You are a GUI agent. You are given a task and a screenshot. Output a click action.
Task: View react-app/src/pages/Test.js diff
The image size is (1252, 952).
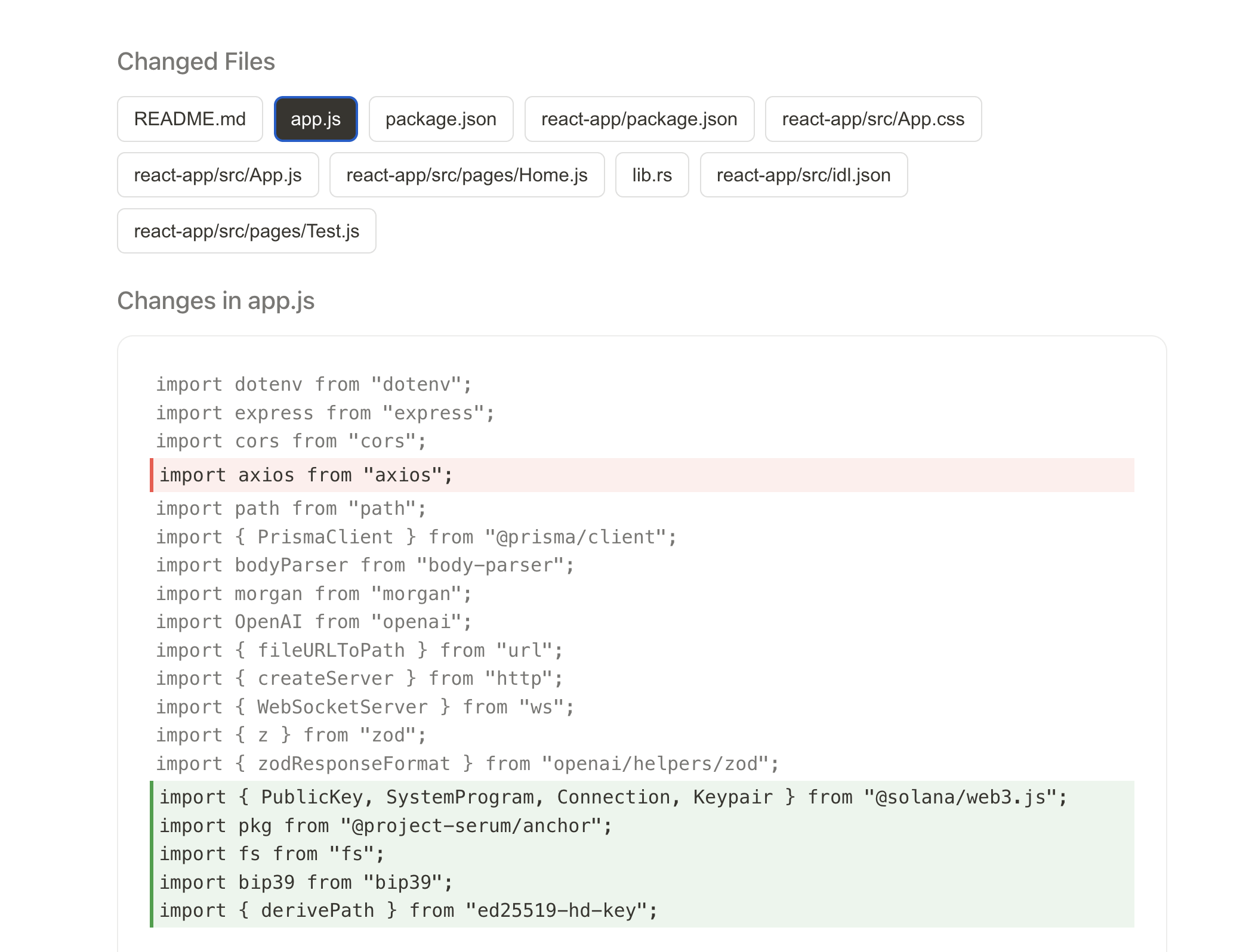tap(246, 231)
